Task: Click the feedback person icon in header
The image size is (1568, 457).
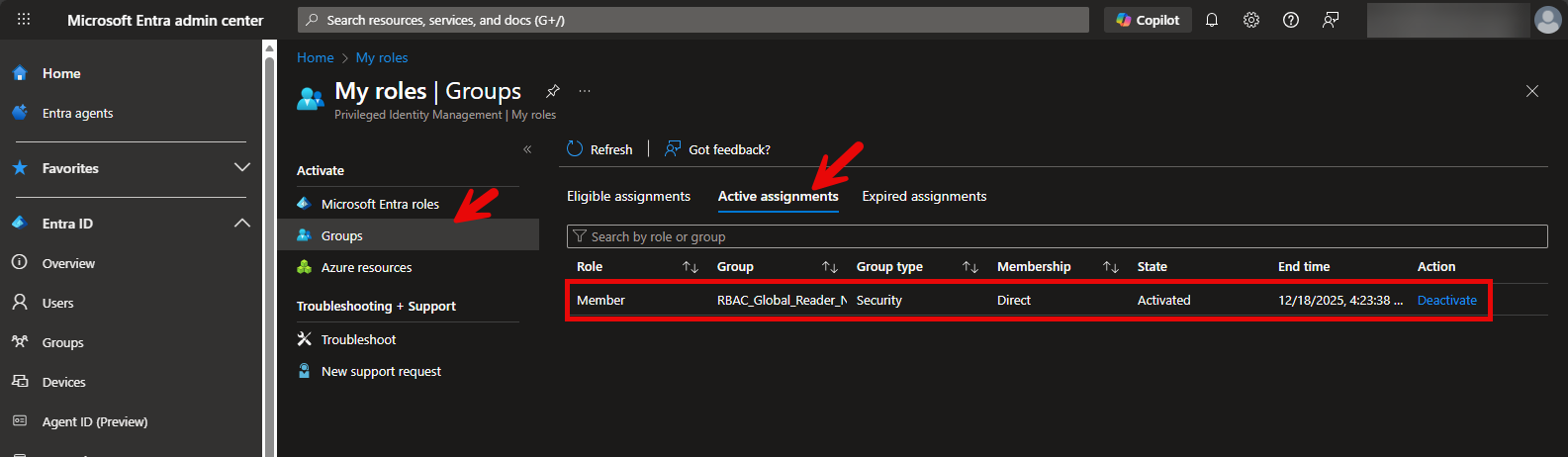Action: tap(1331, 20)
